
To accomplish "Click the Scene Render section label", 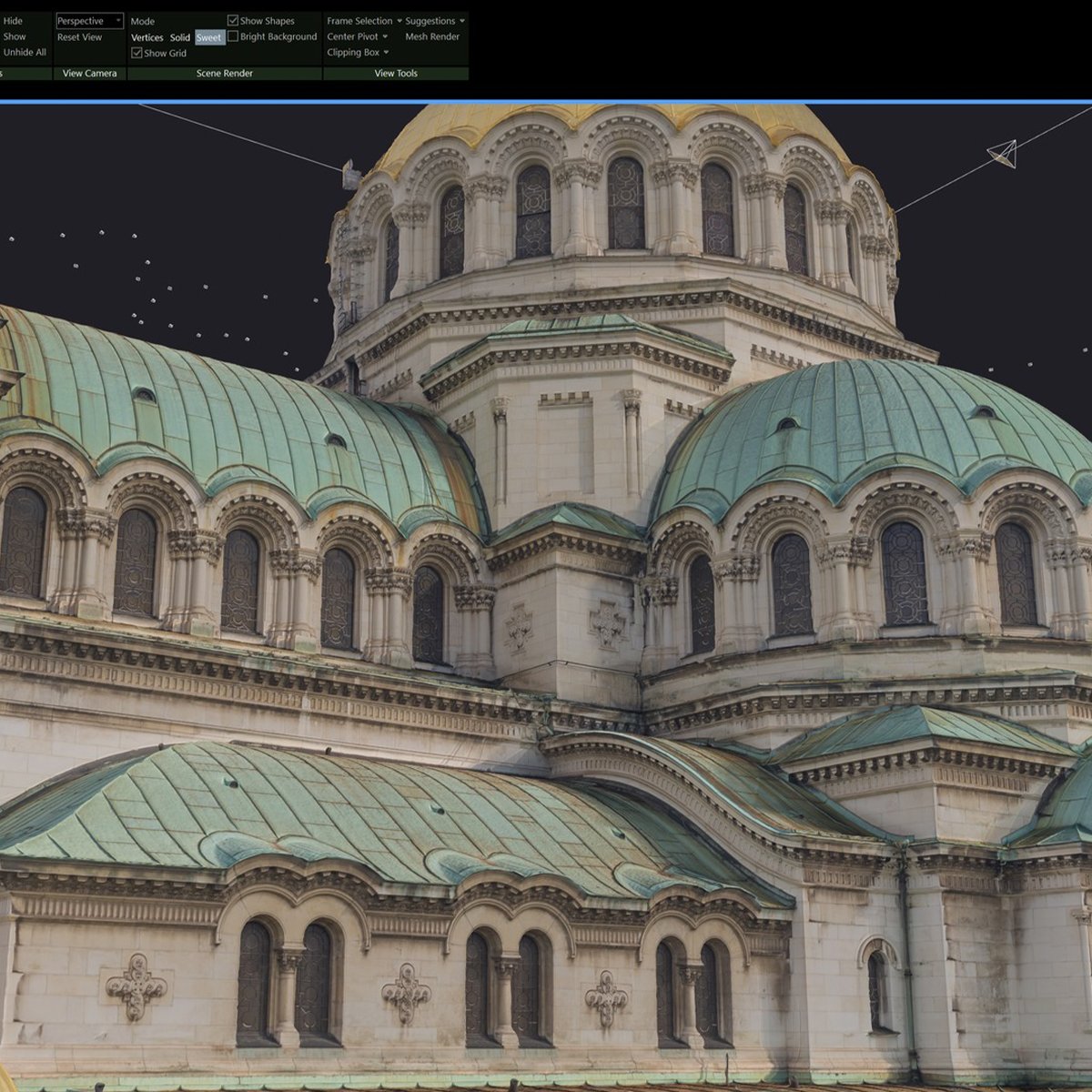I will tap(224, 73).
